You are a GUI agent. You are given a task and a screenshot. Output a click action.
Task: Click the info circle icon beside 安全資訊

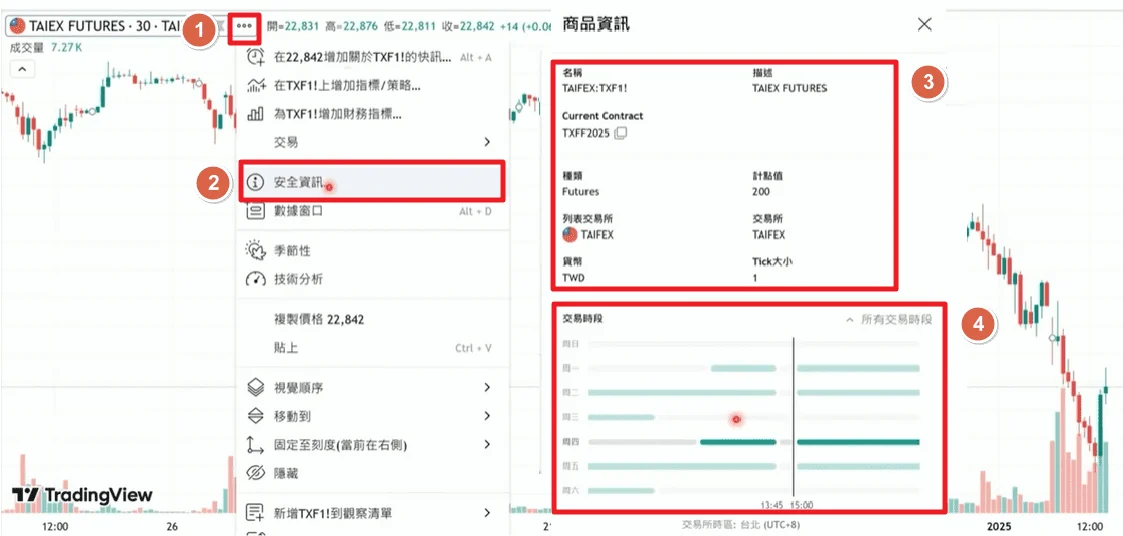[x=256, y=182]
